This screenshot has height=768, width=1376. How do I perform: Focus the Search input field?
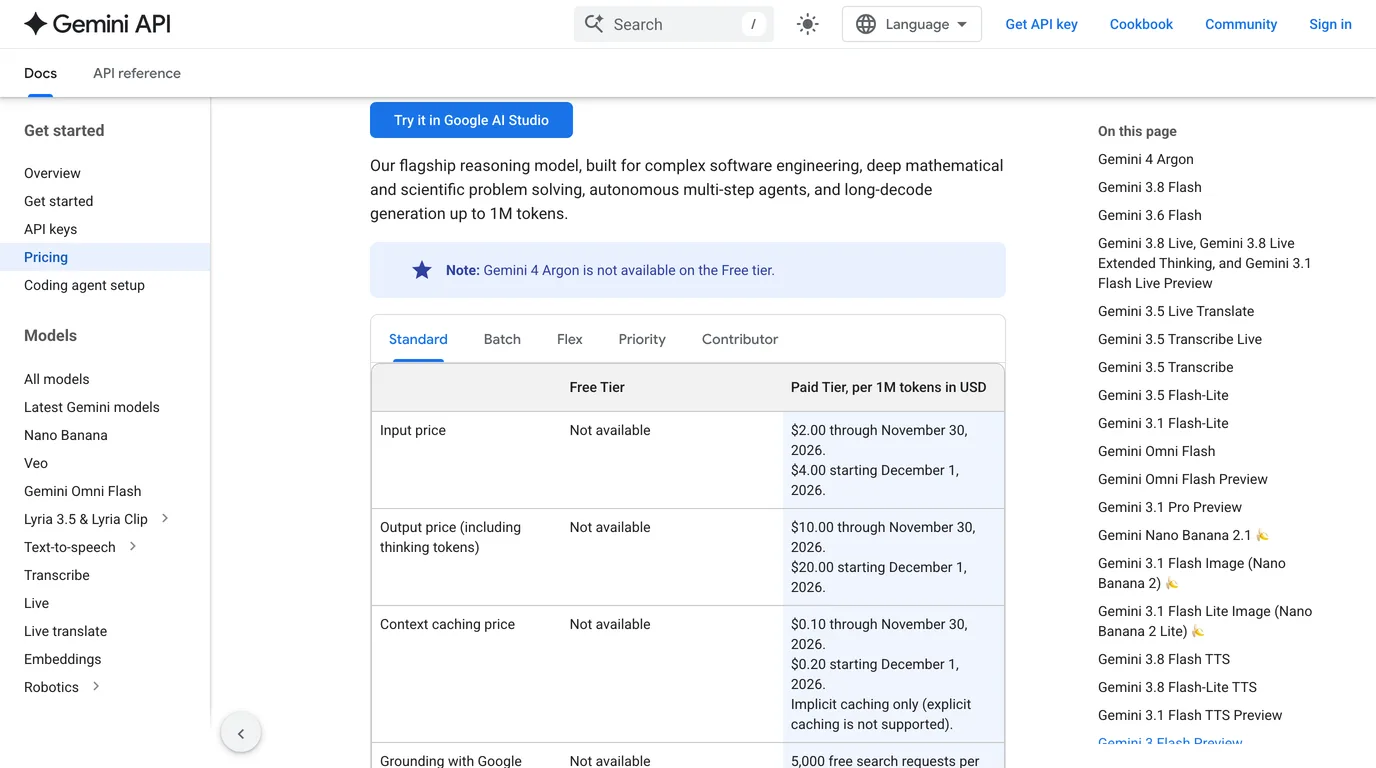pos(674,24)
